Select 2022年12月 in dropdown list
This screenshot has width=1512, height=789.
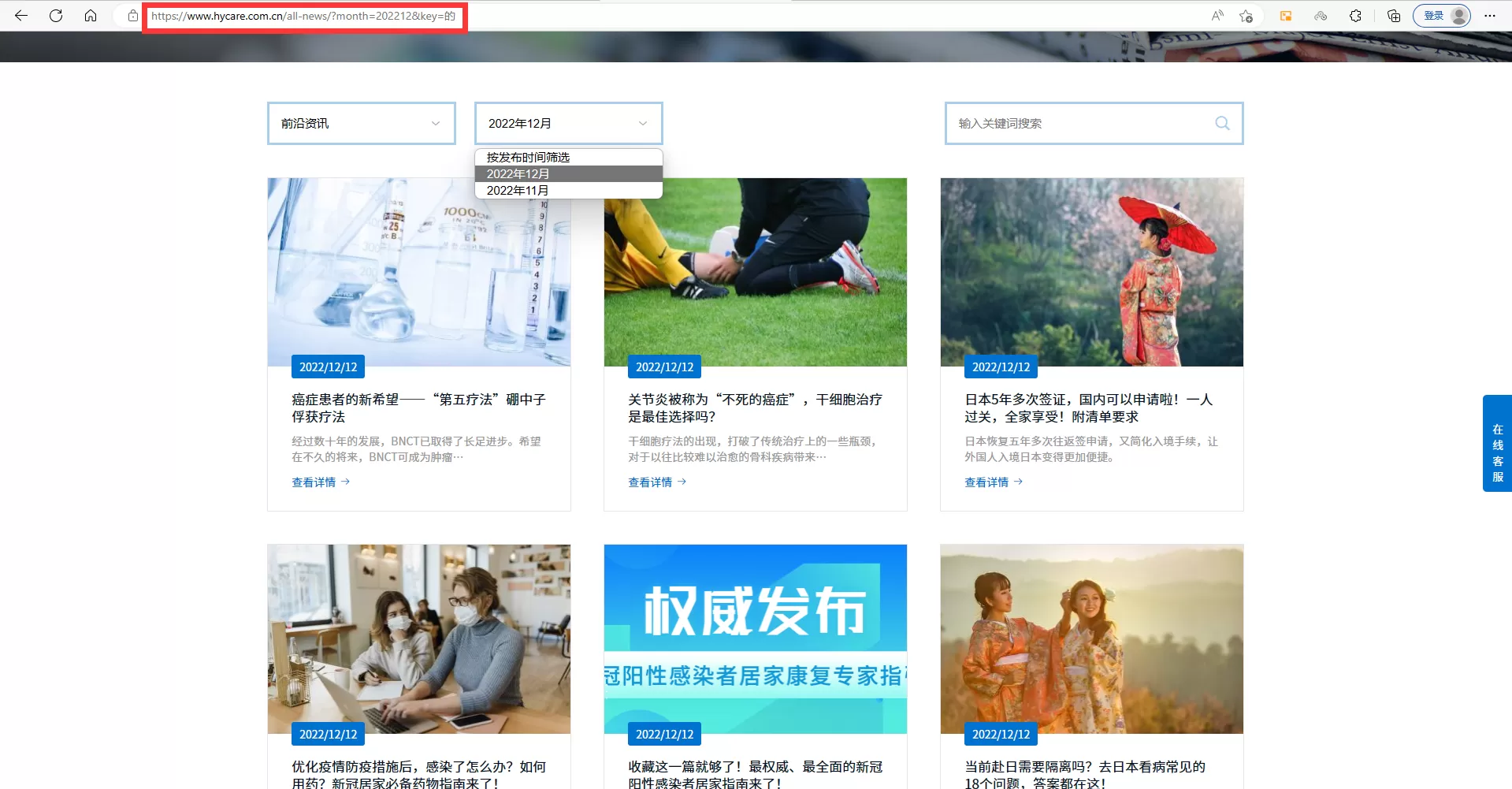518,174
